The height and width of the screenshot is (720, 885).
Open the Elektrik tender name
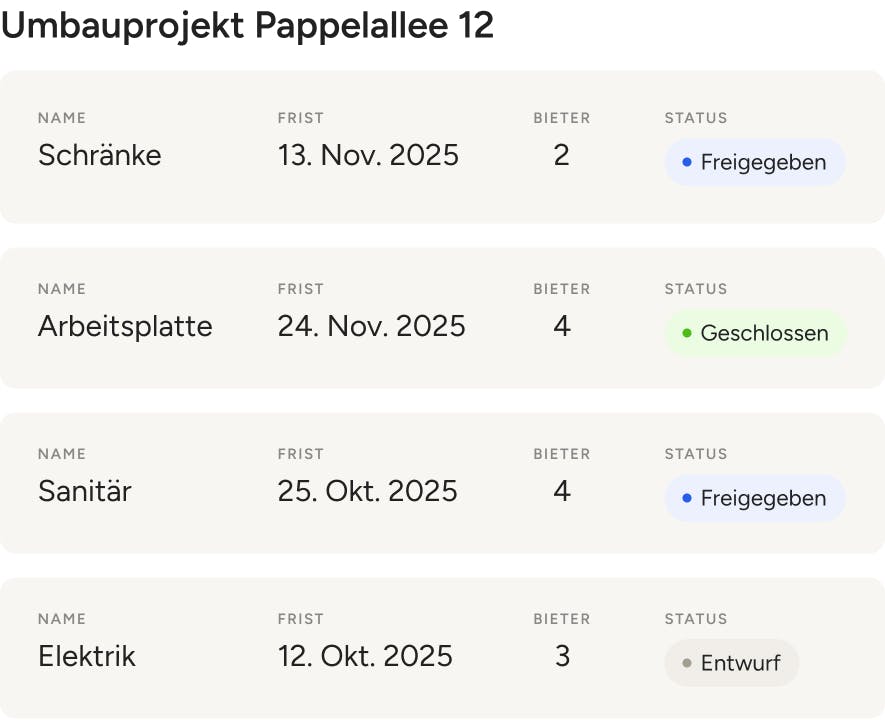click(x=87, y=656)
